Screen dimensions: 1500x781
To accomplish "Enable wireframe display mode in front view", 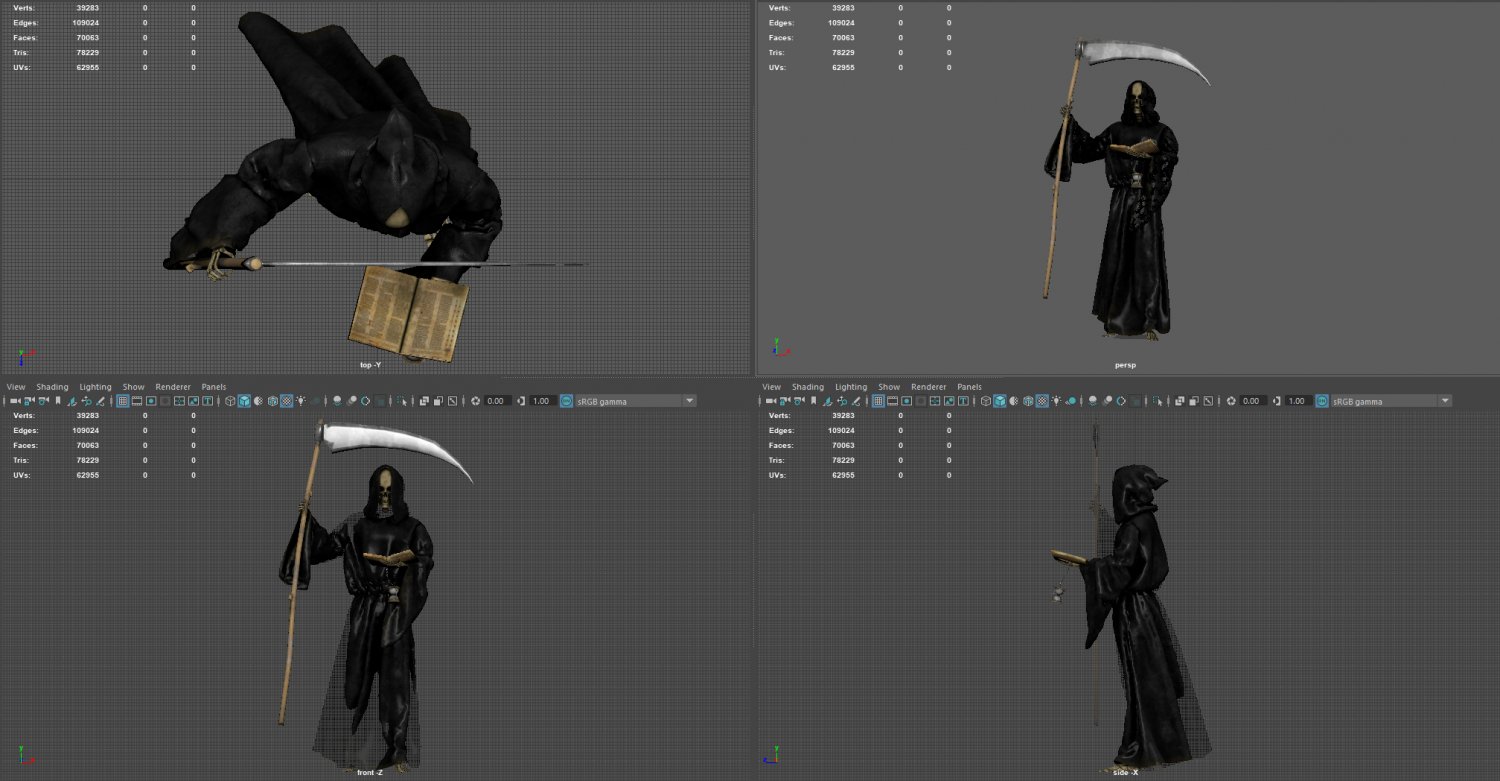I will tap(230, 400).
